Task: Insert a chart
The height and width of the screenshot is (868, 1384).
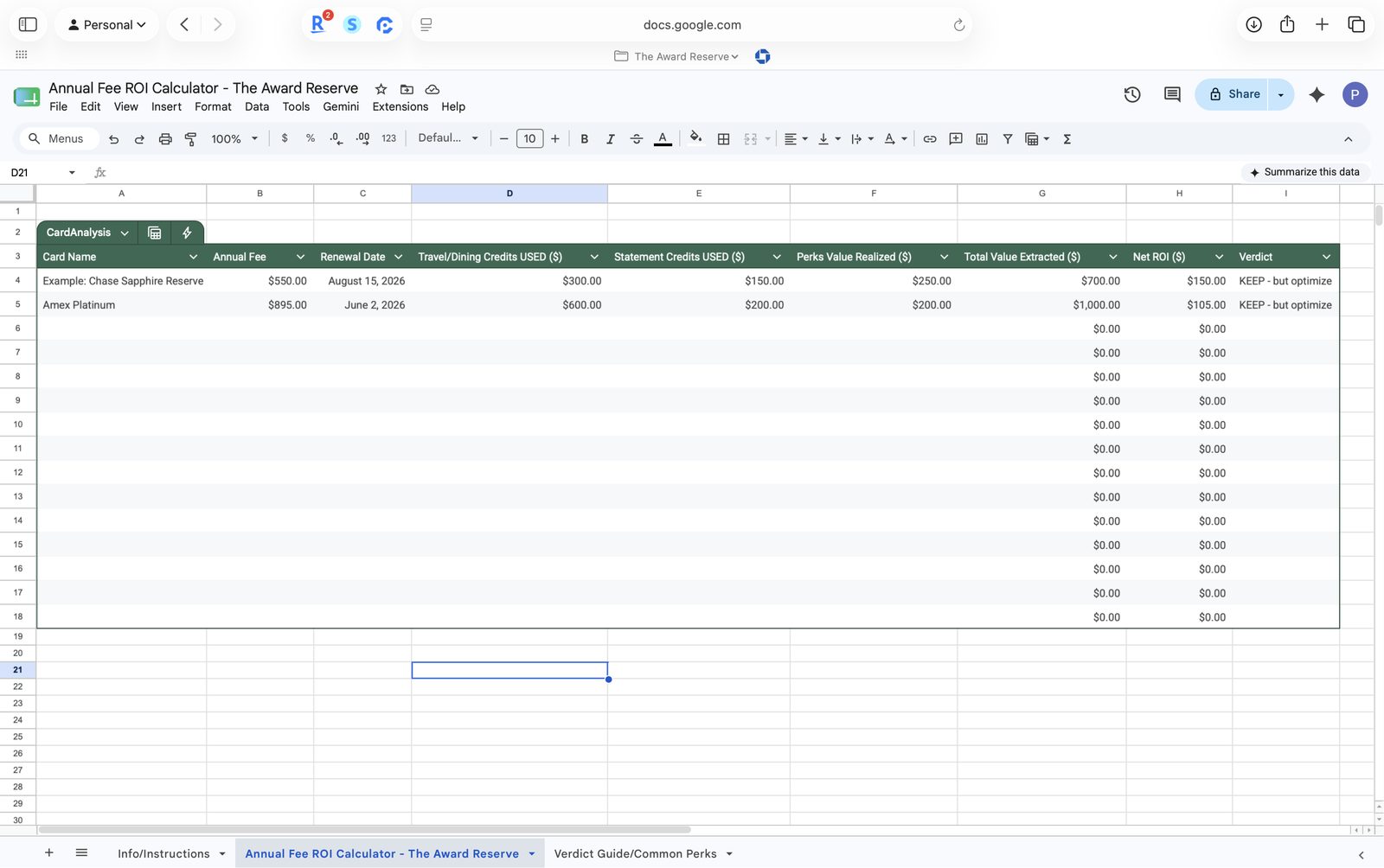Action: pyautogui.click(x=982, y=139)
